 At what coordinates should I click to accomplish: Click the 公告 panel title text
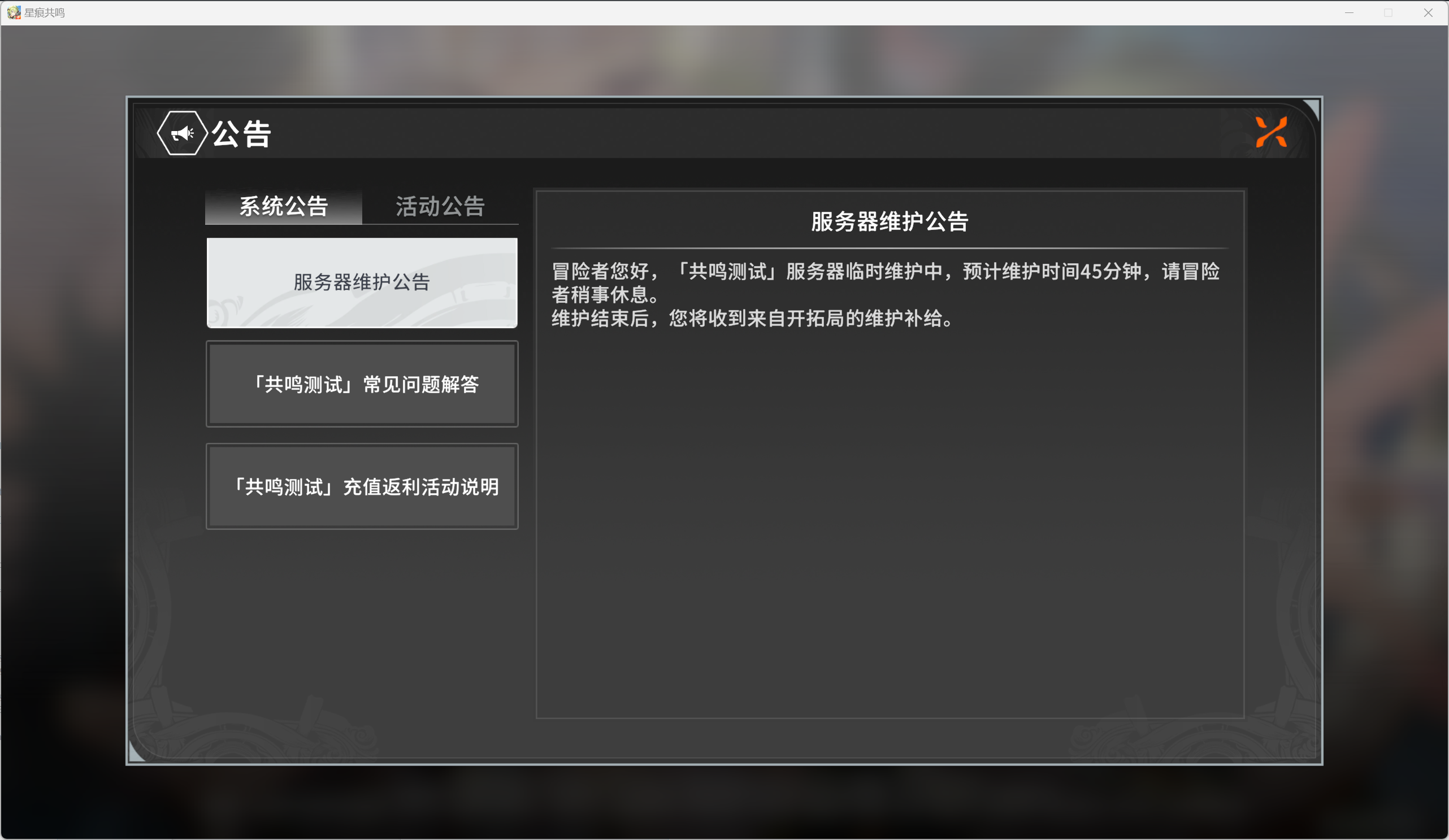[x=241, y=134]
